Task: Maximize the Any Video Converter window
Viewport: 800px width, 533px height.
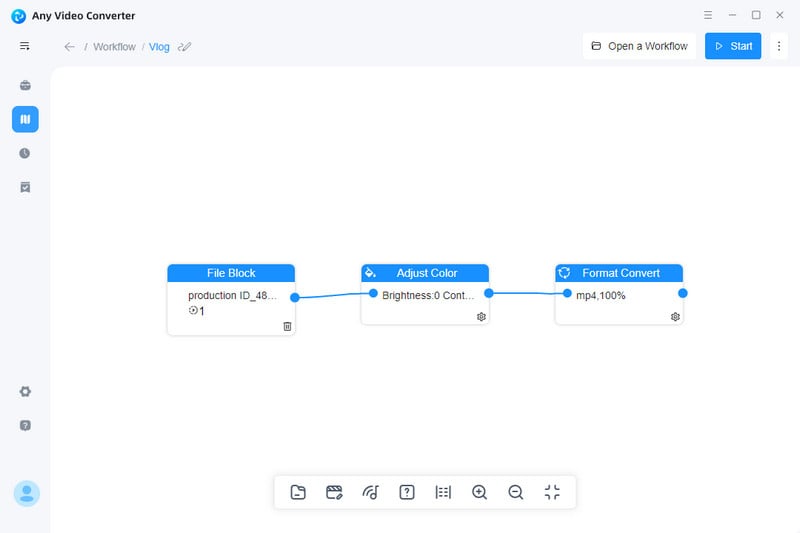Action: point(756,15)
